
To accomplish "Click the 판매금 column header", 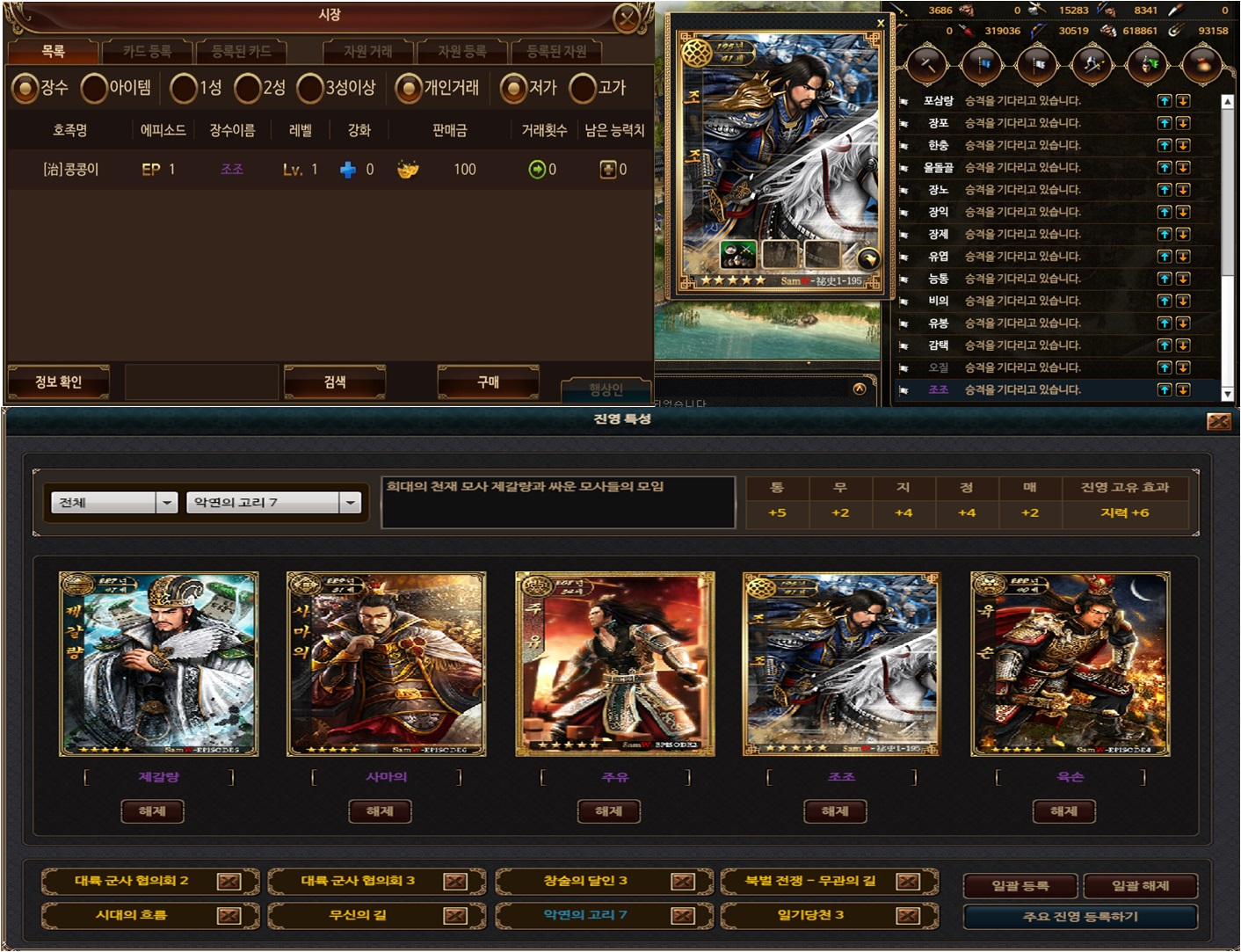I will [449, 130].
